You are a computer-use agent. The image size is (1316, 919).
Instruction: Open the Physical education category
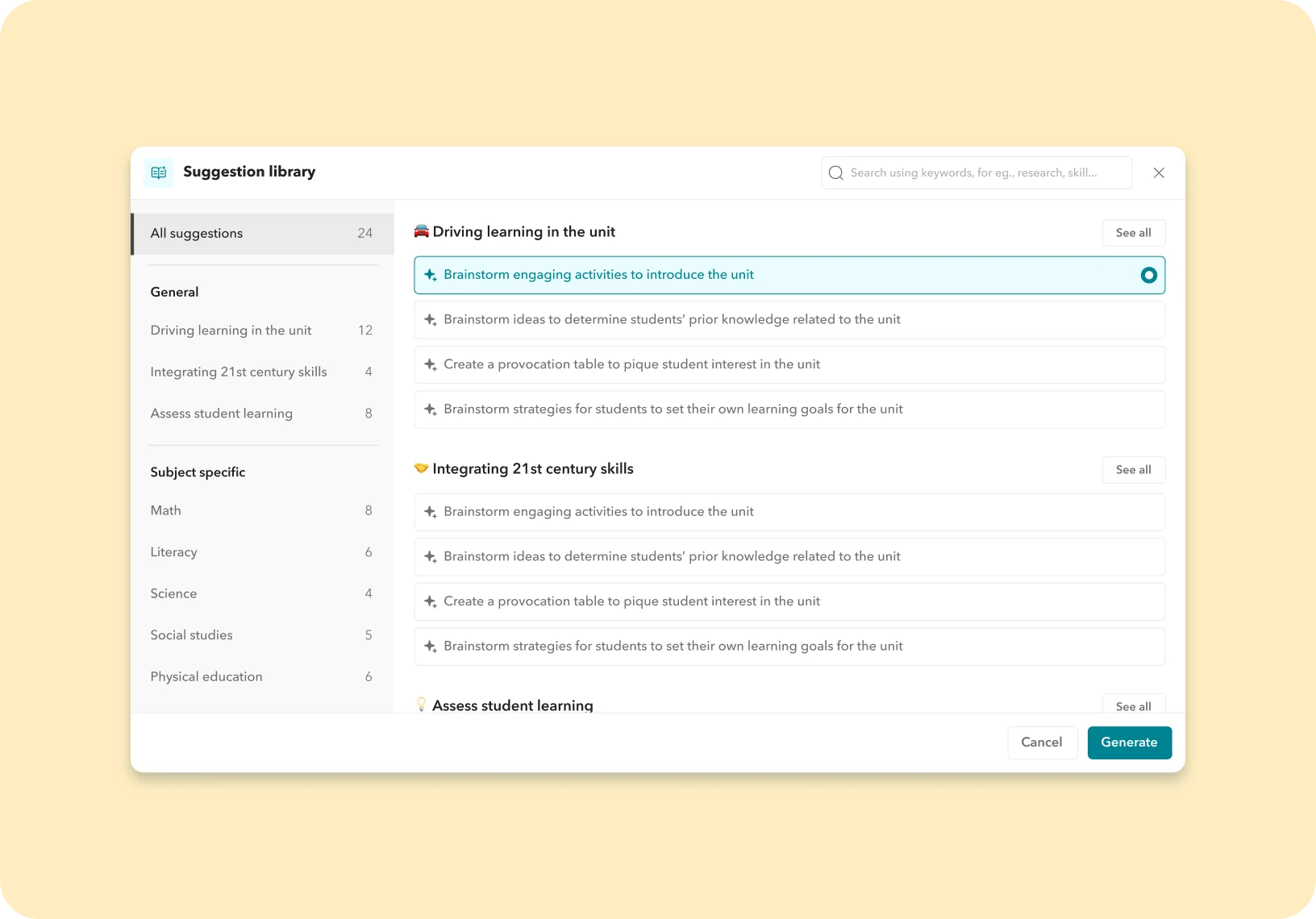point(261,676)
